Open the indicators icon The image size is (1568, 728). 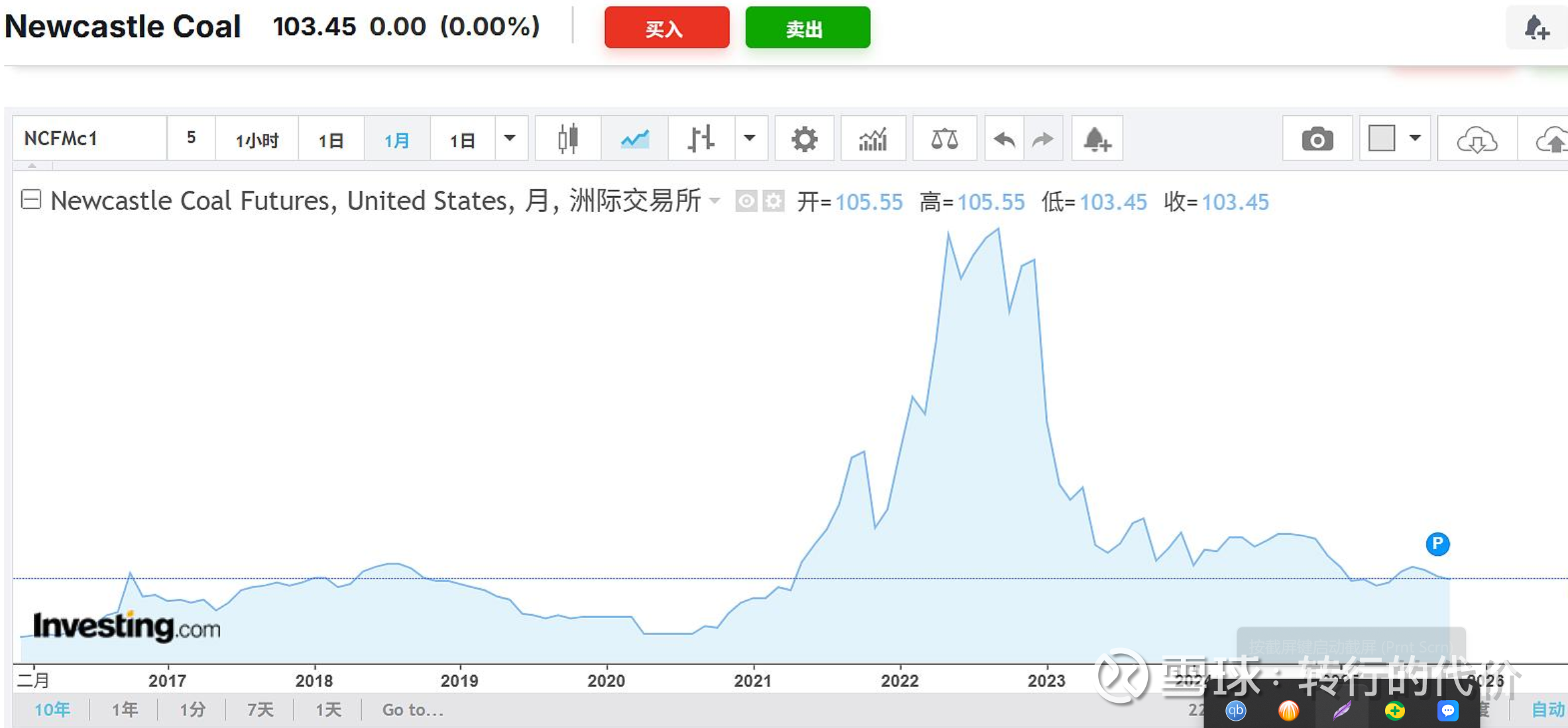tap(872, 139)
